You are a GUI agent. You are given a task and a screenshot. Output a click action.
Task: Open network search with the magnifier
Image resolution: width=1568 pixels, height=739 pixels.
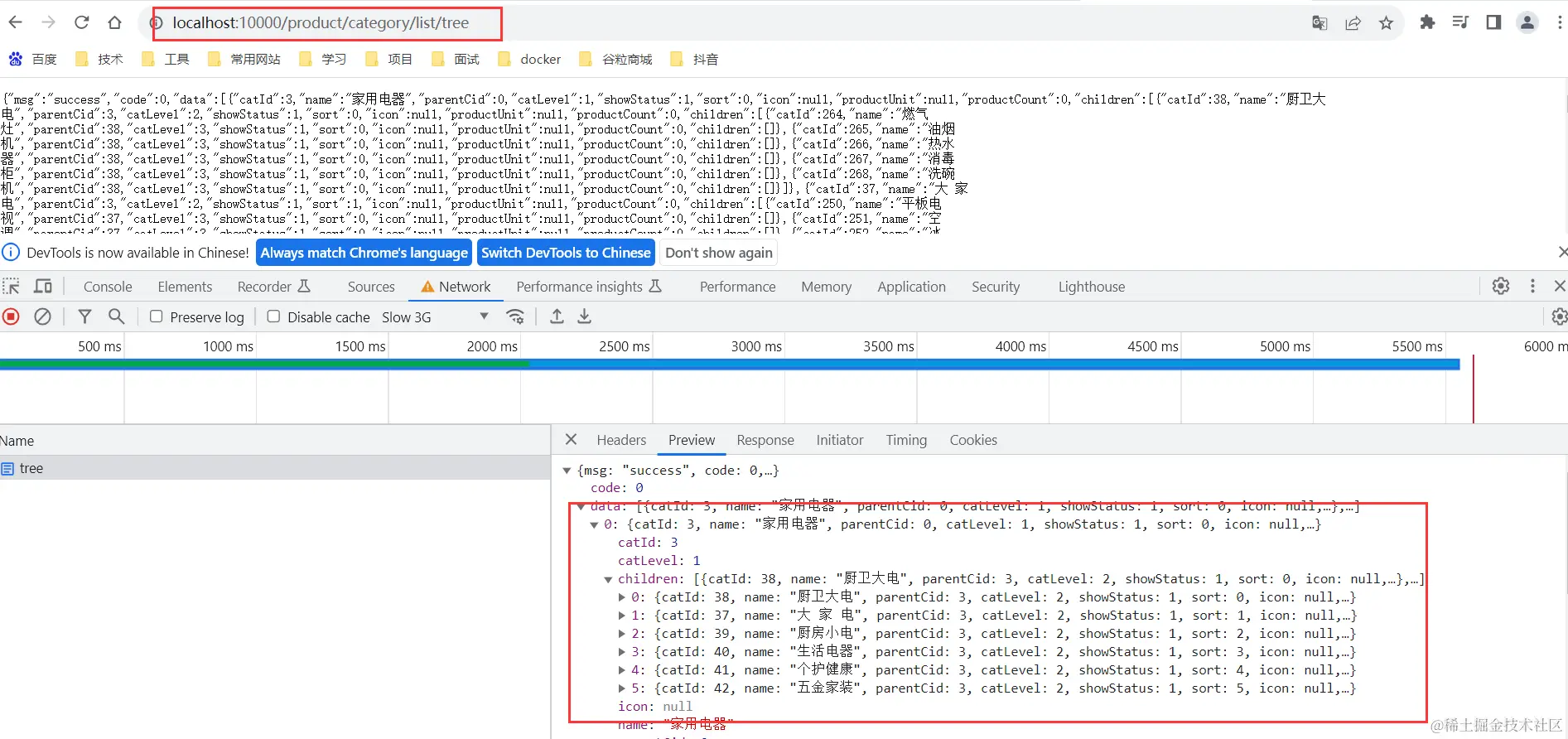(x=117, y=316)
